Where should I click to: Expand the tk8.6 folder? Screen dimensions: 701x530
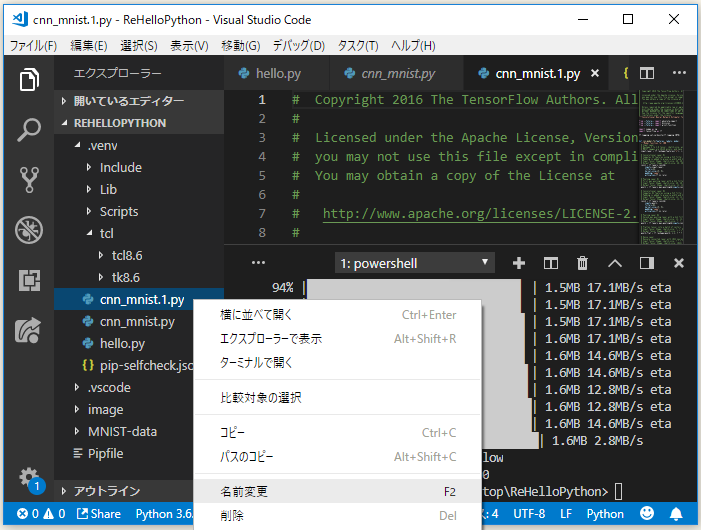tap(139, 278)
